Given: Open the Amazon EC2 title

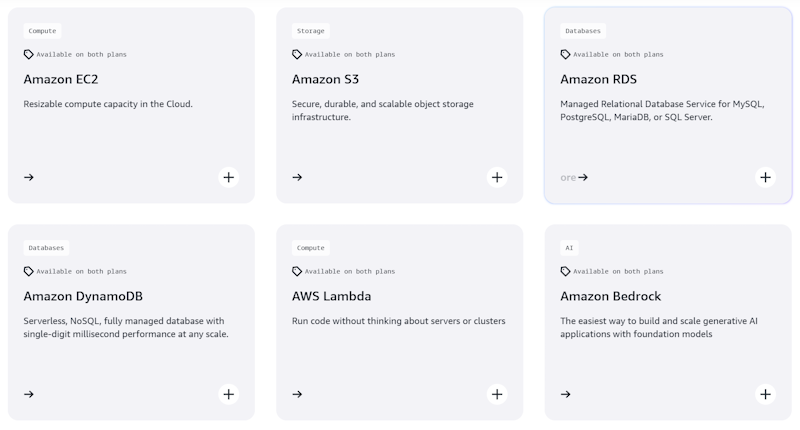Looking at the screenshot, I should tap(61, 79).
